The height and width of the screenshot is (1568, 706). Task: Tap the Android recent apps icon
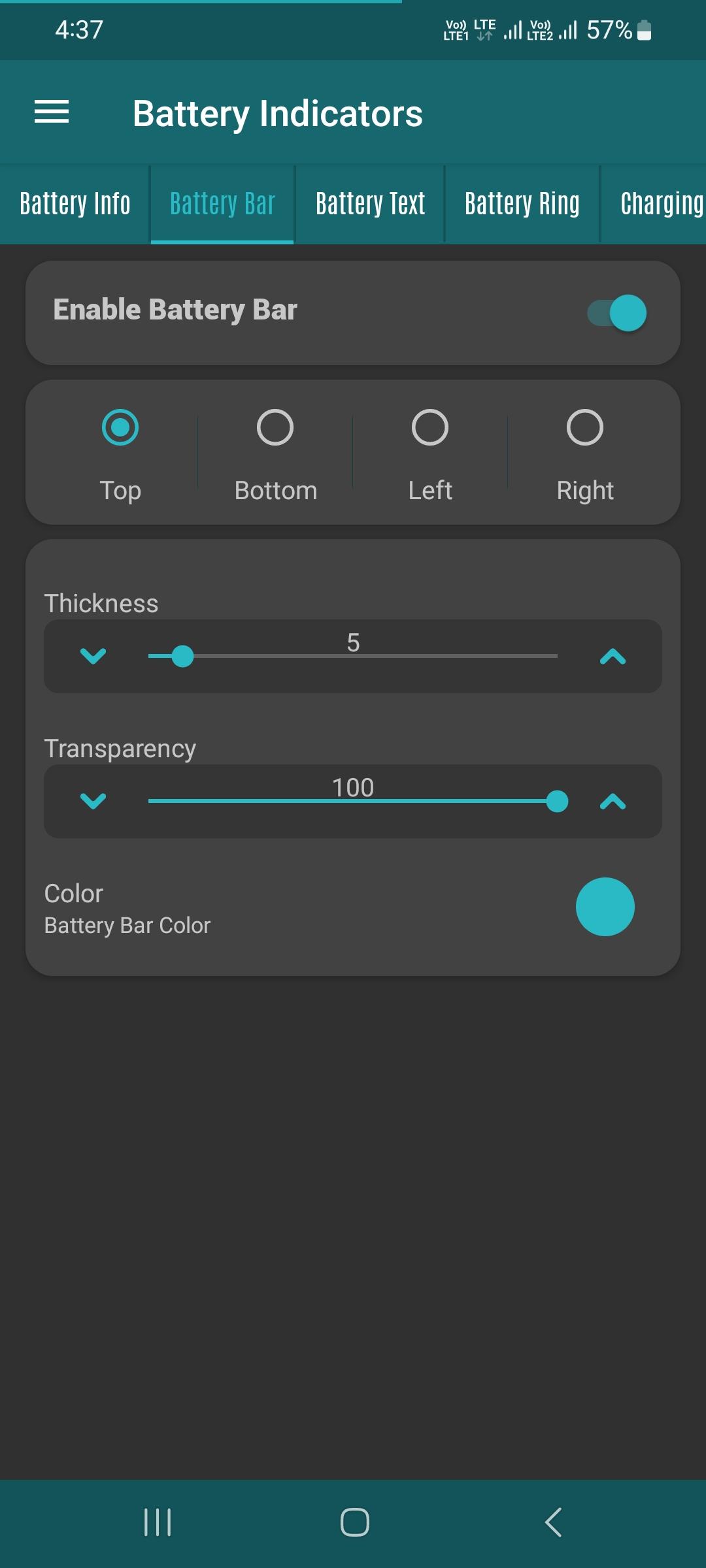pos(158,1522)
